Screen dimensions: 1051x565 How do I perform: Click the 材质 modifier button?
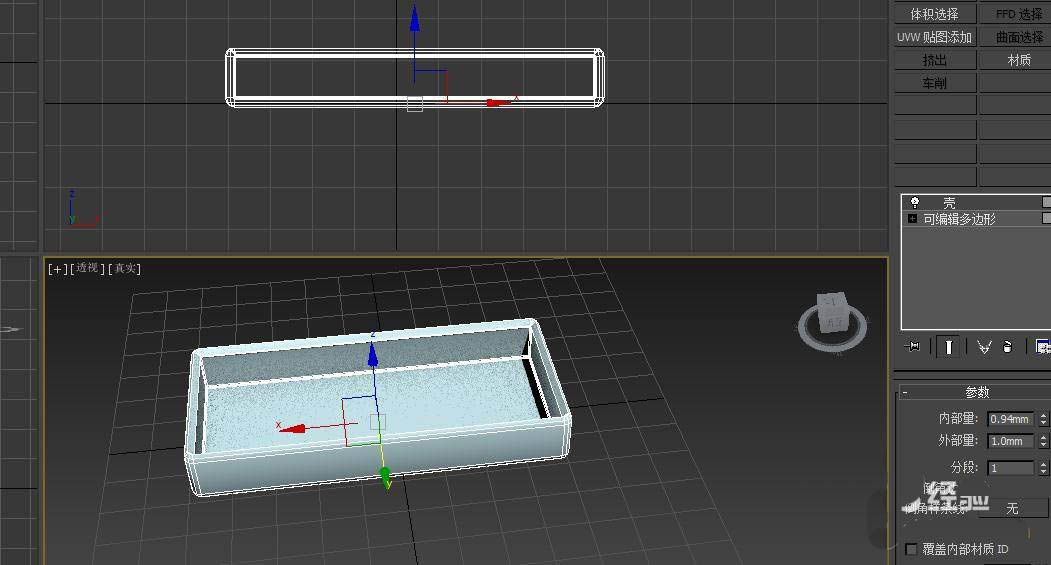coord(1015,60)
